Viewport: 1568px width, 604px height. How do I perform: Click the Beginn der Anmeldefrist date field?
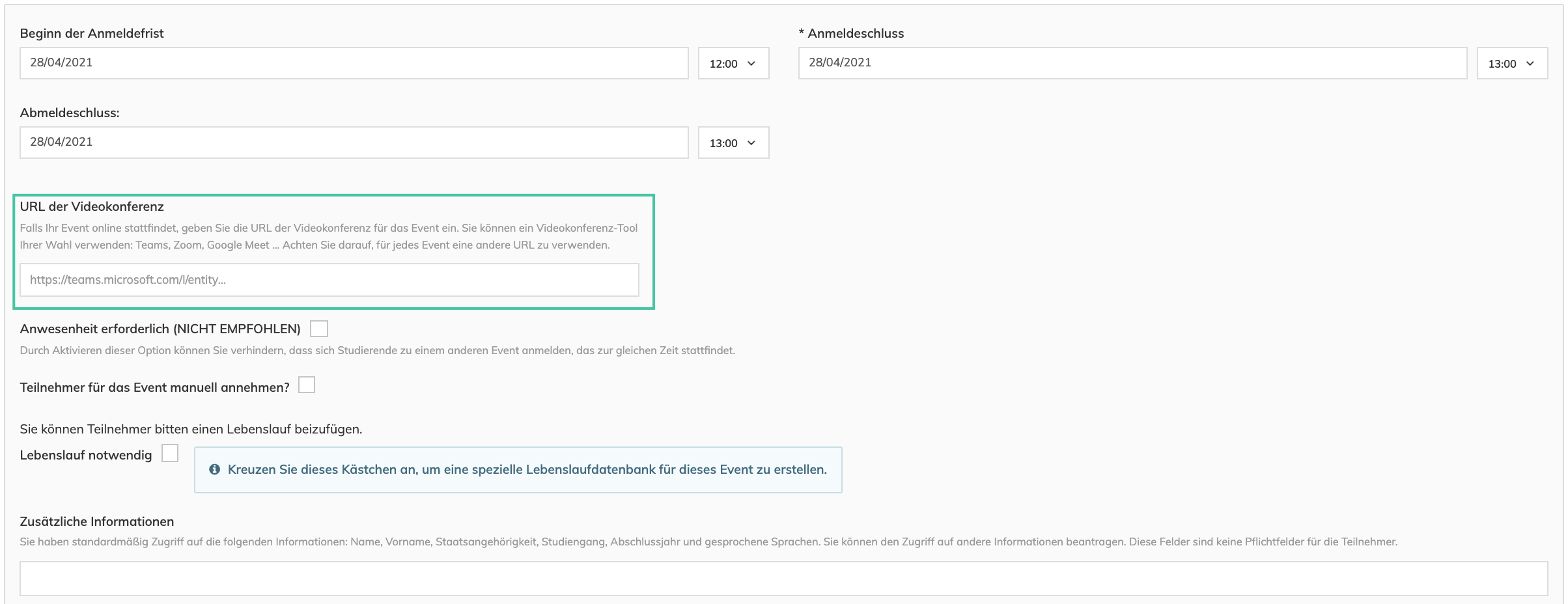354,63
